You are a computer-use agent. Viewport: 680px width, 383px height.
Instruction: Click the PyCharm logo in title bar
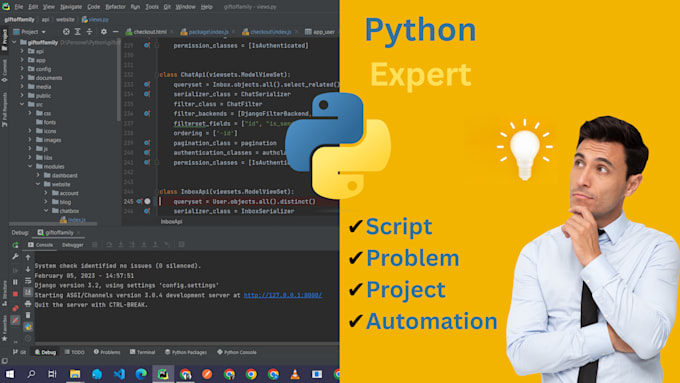(x=6, y=7)
